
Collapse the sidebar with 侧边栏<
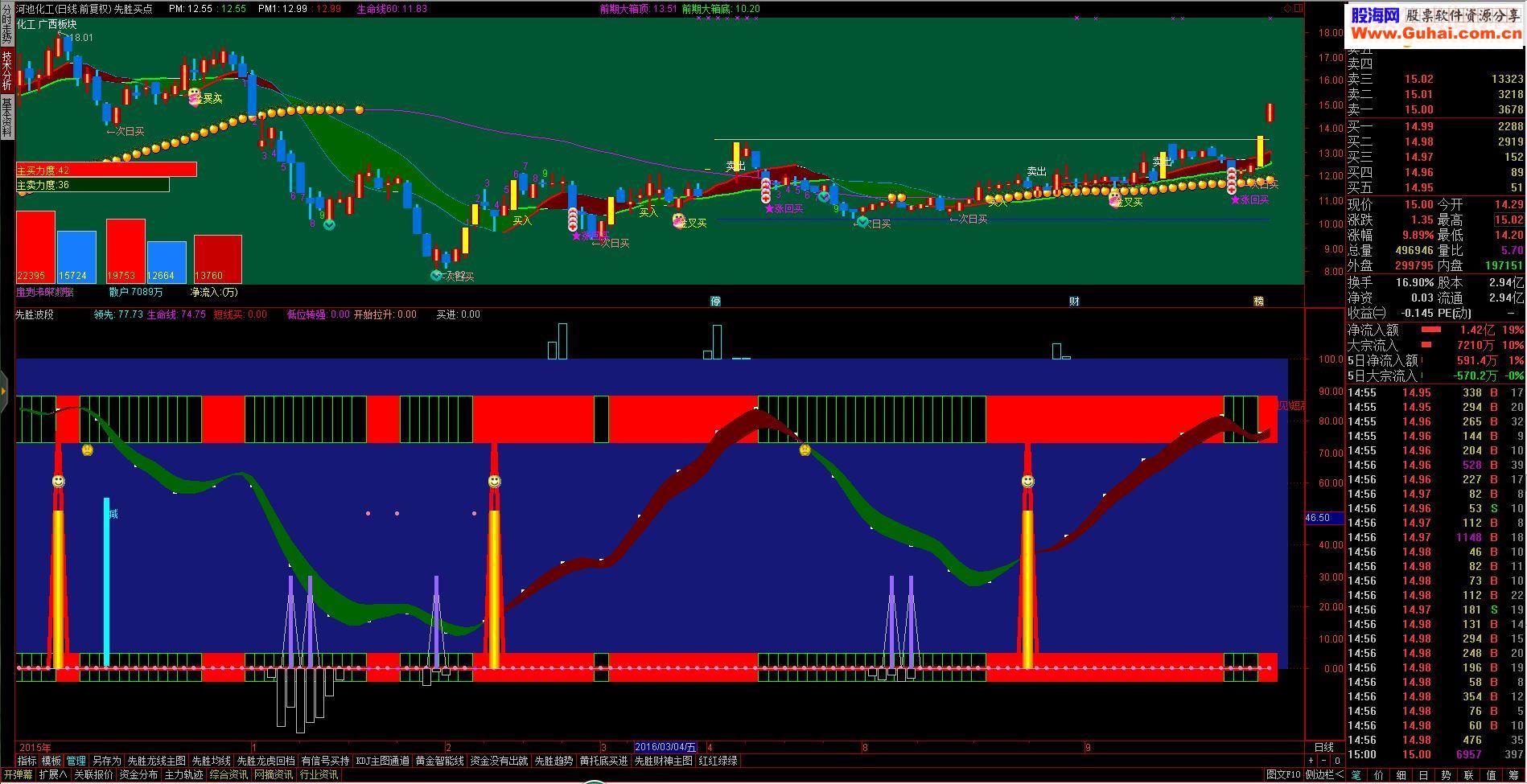1324,775
